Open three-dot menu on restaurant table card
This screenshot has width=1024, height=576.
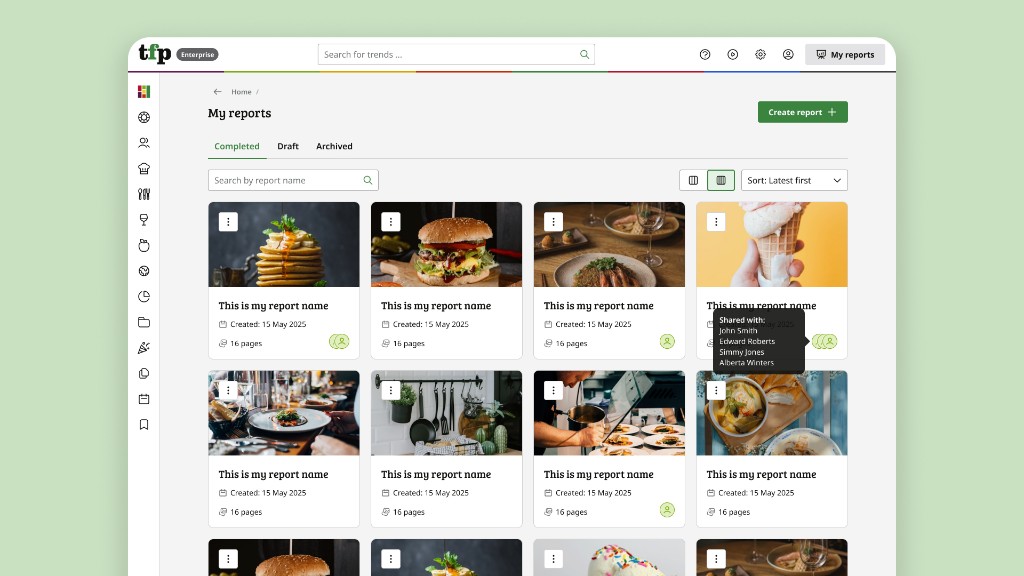[x=228, y=391]
